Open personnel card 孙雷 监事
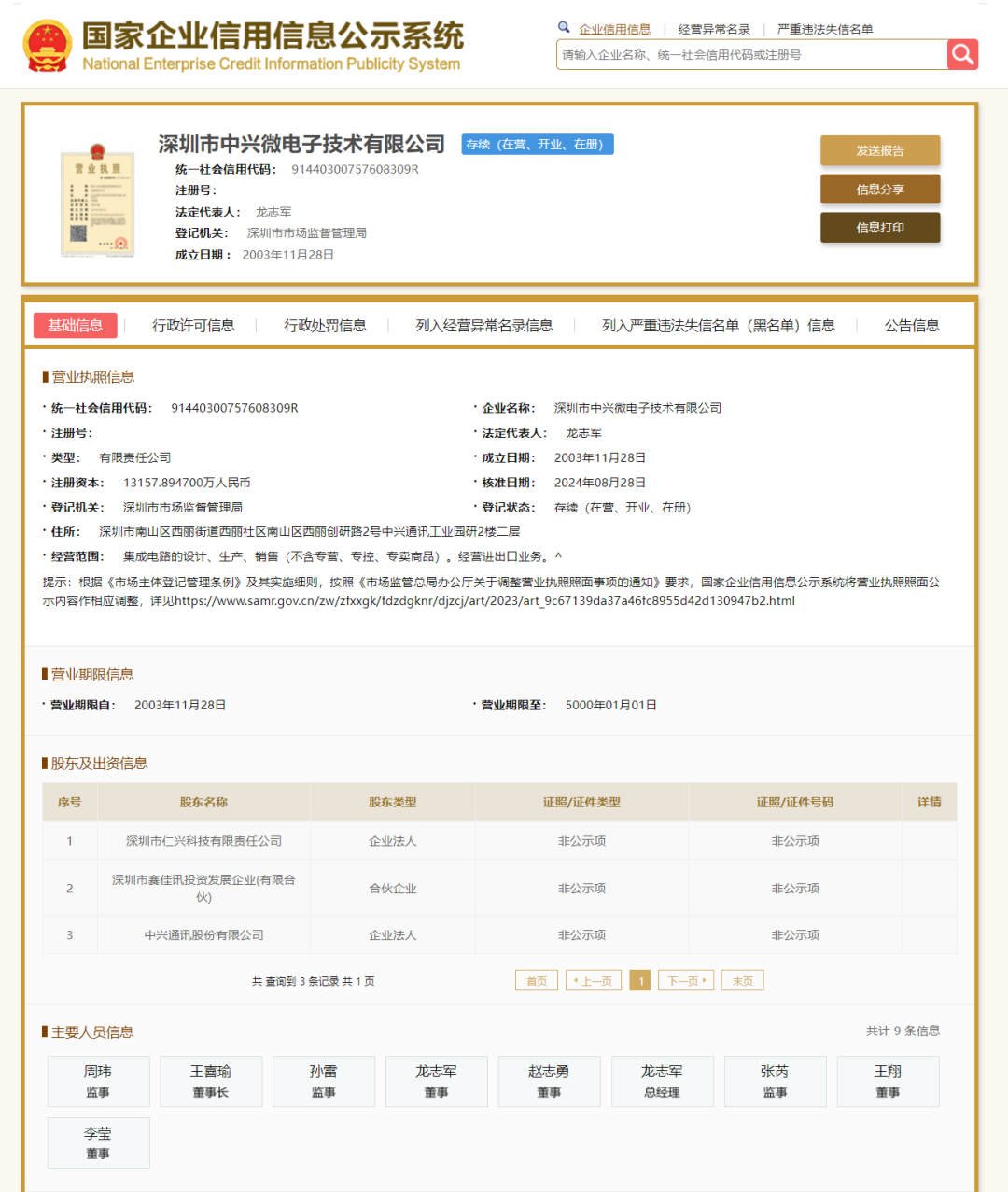 (324, 1081)
